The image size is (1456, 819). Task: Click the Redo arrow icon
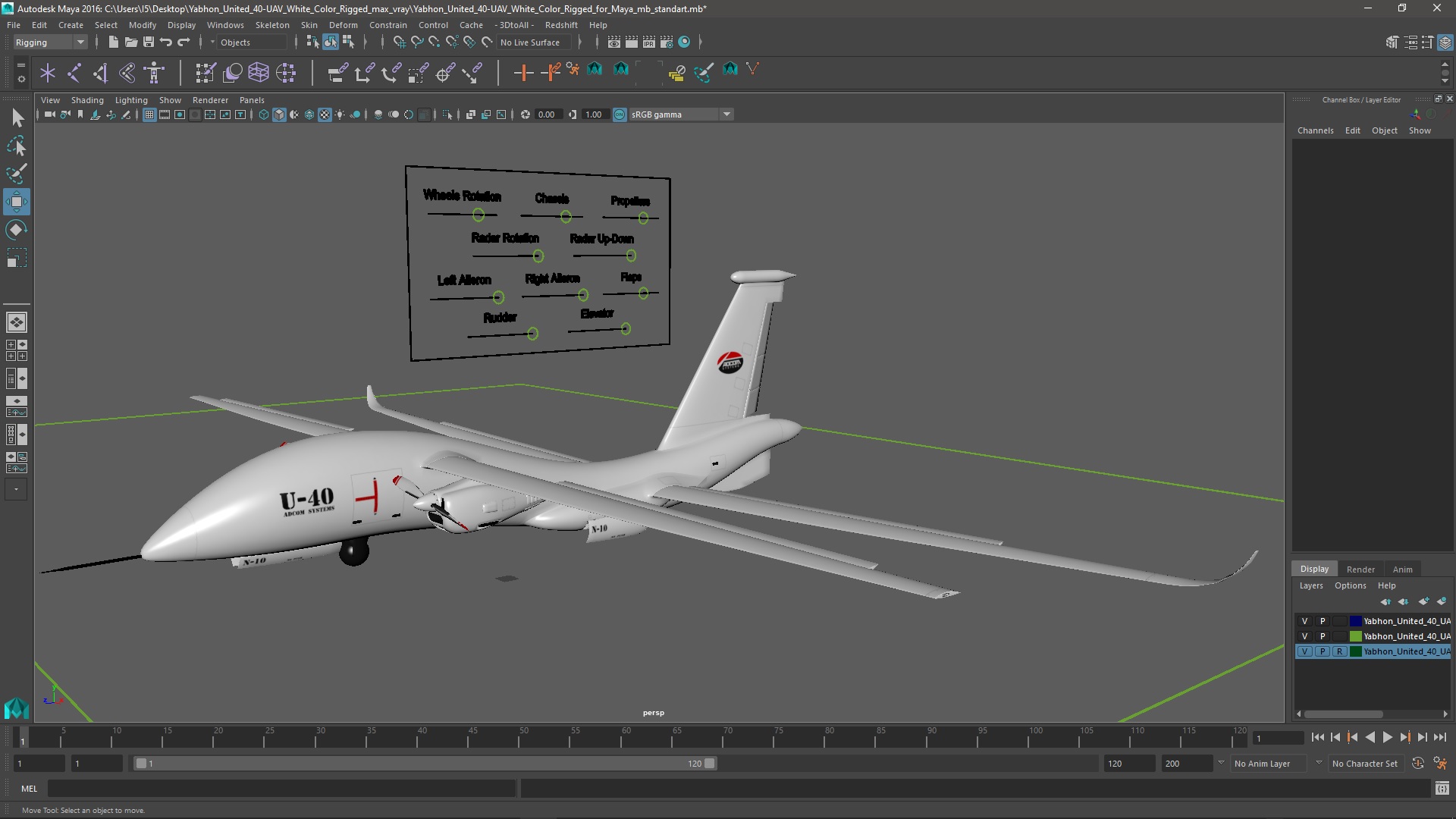[x=184, y=42]
